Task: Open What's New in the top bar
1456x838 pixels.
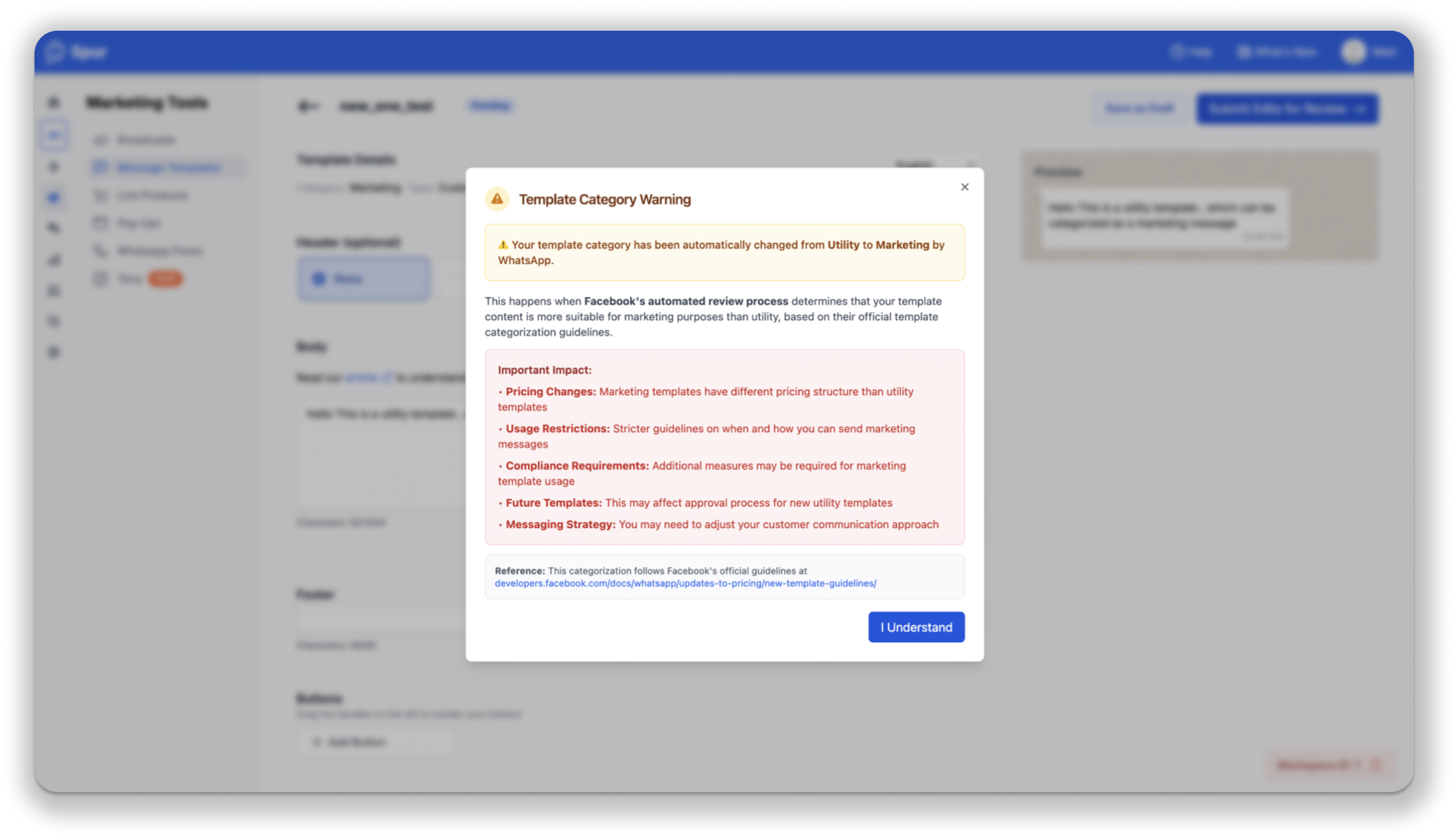Action: click(x=1276, y=51)
